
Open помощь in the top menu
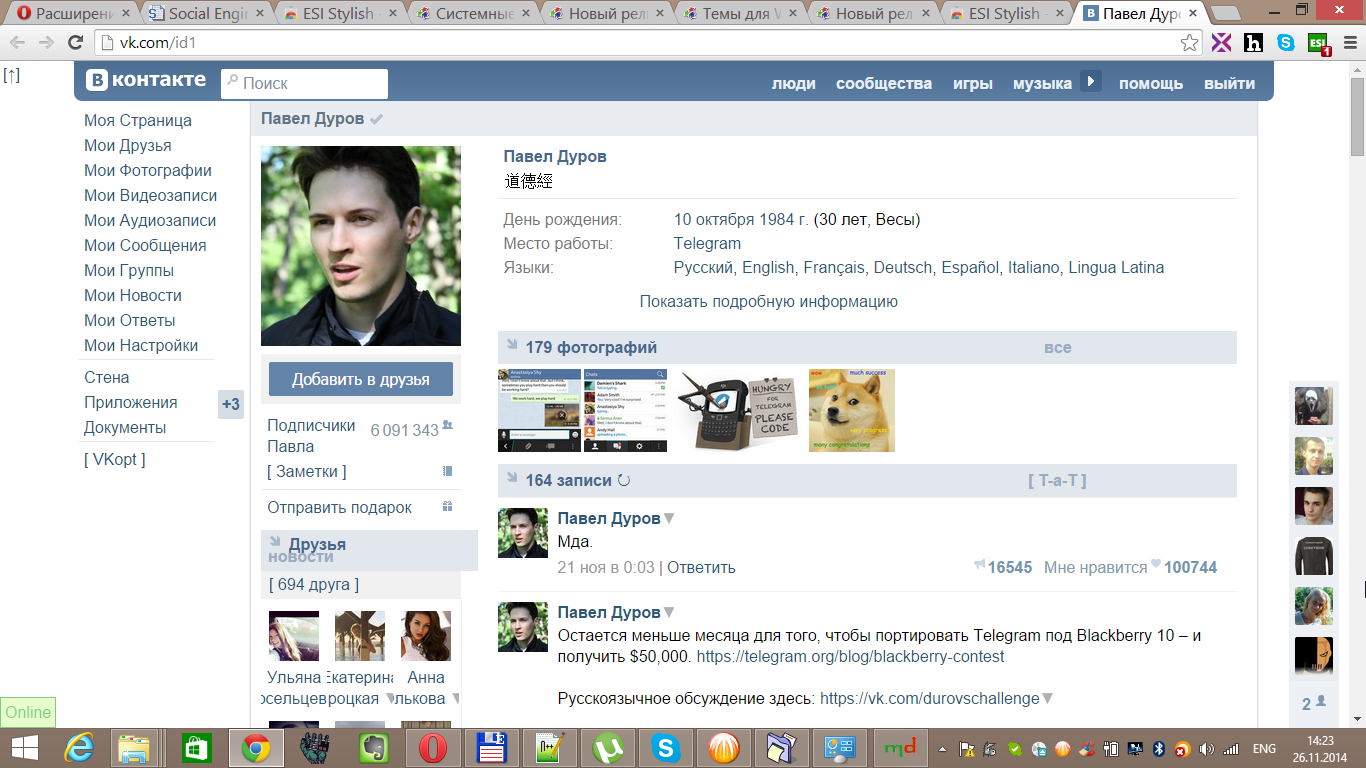(x=1151, y=83)
